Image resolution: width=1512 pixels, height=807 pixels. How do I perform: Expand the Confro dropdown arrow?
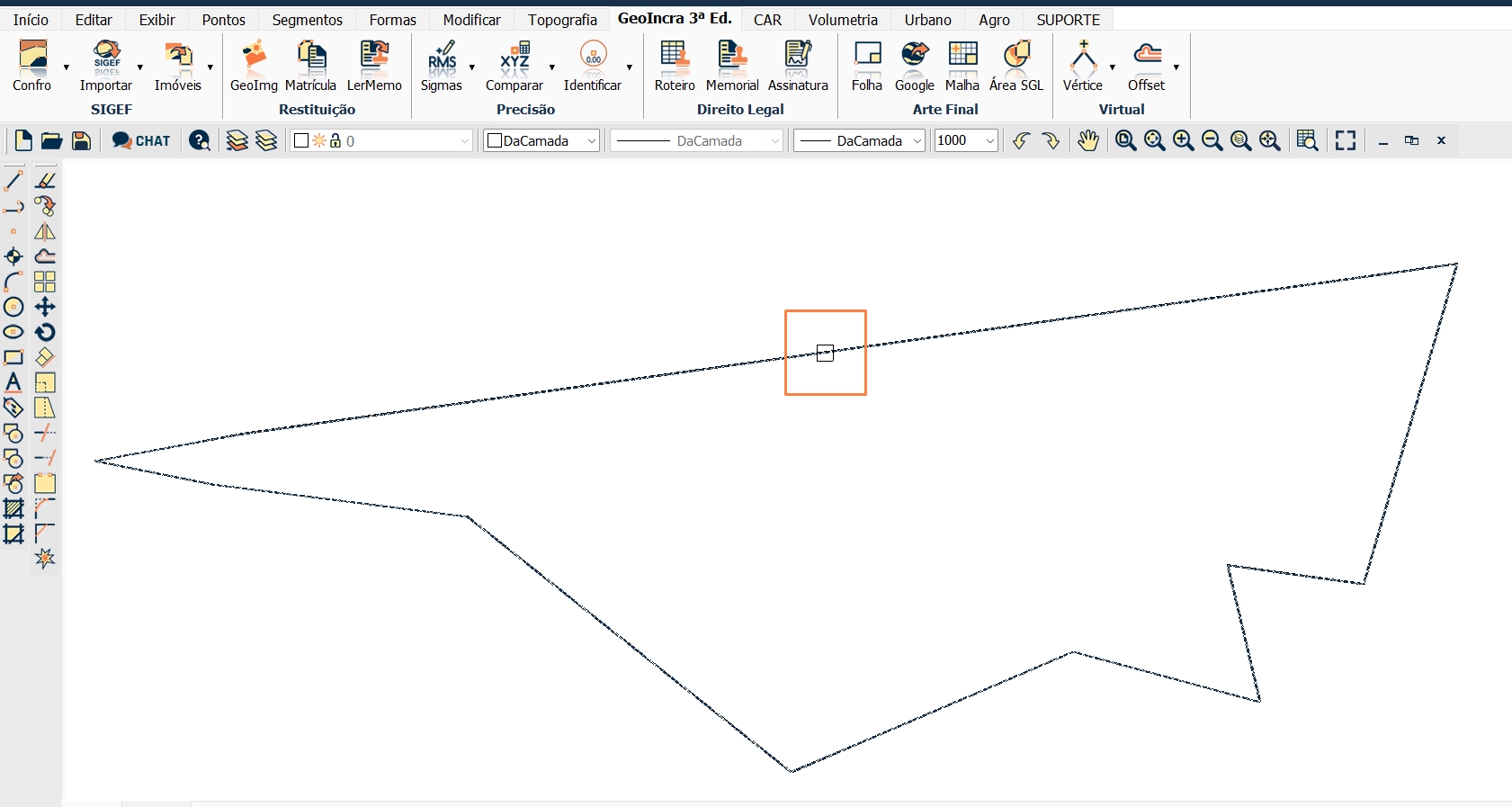67,67
